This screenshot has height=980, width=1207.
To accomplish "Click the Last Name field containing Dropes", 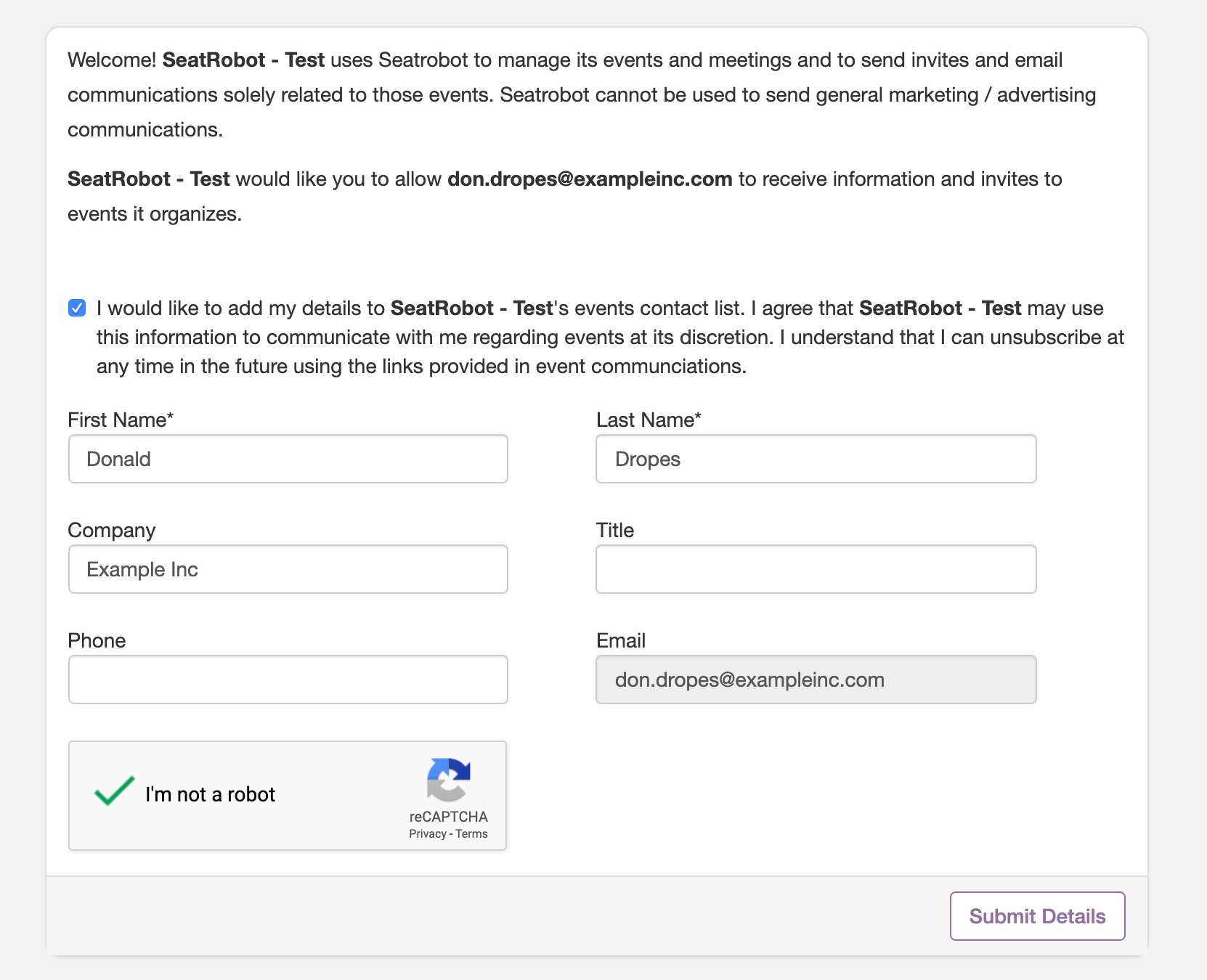I will [x=816, y=459].
